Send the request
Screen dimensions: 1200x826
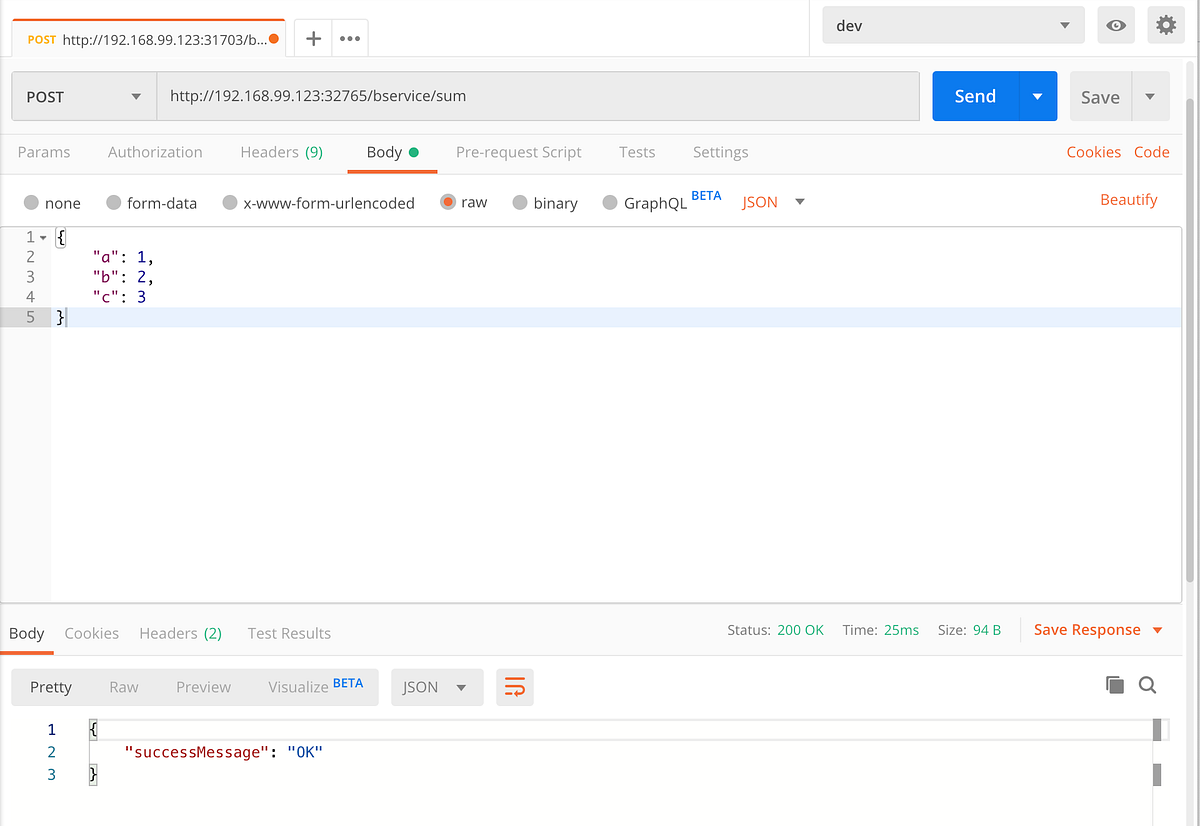(x=973, y=96)
